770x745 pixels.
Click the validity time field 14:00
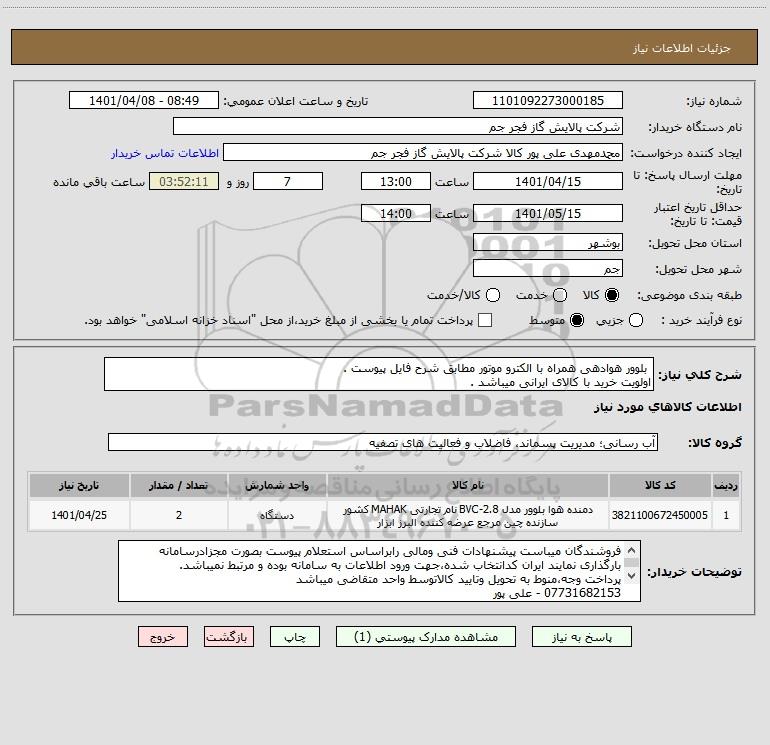click(x=396, y=213)
